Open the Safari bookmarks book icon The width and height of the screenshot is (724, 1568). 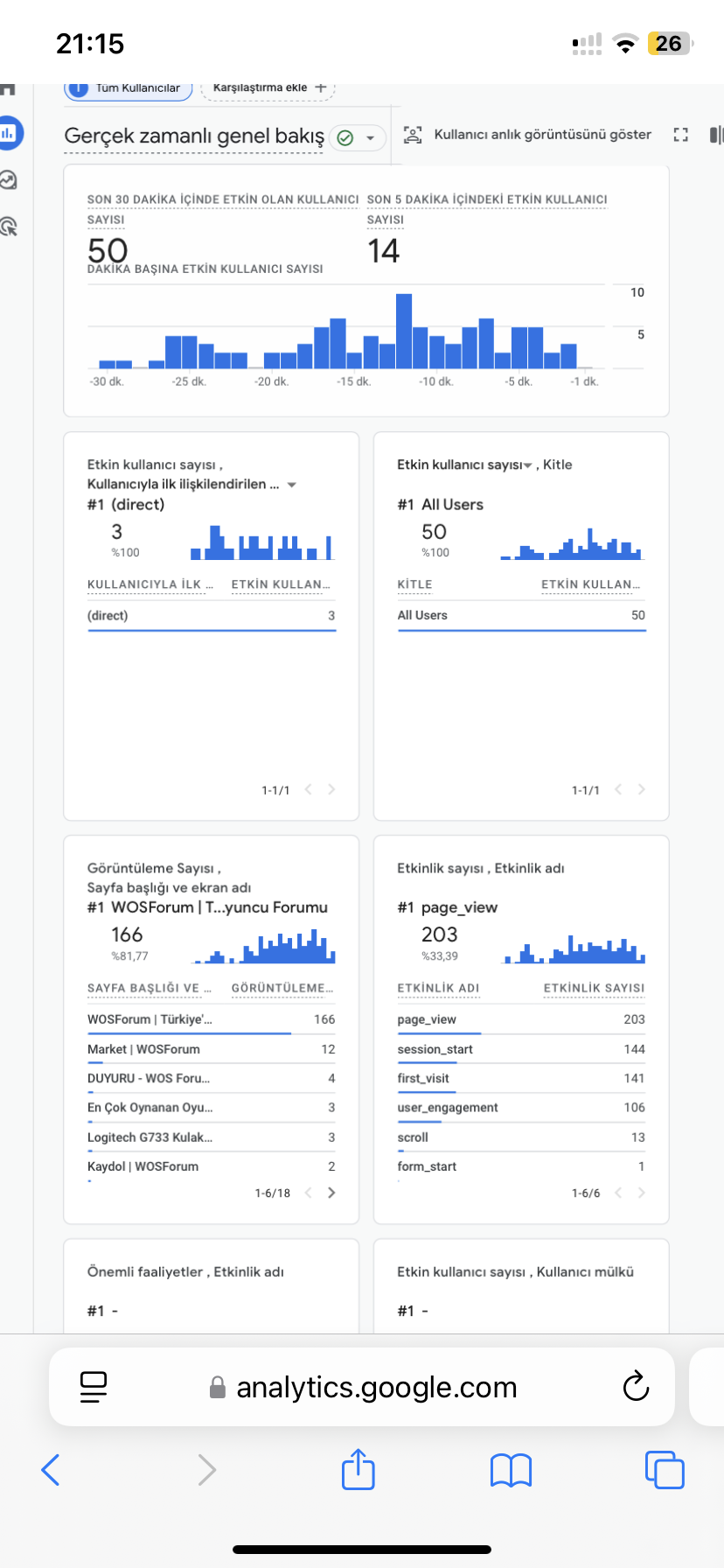pyautogui.click(x=512, y=1471)
